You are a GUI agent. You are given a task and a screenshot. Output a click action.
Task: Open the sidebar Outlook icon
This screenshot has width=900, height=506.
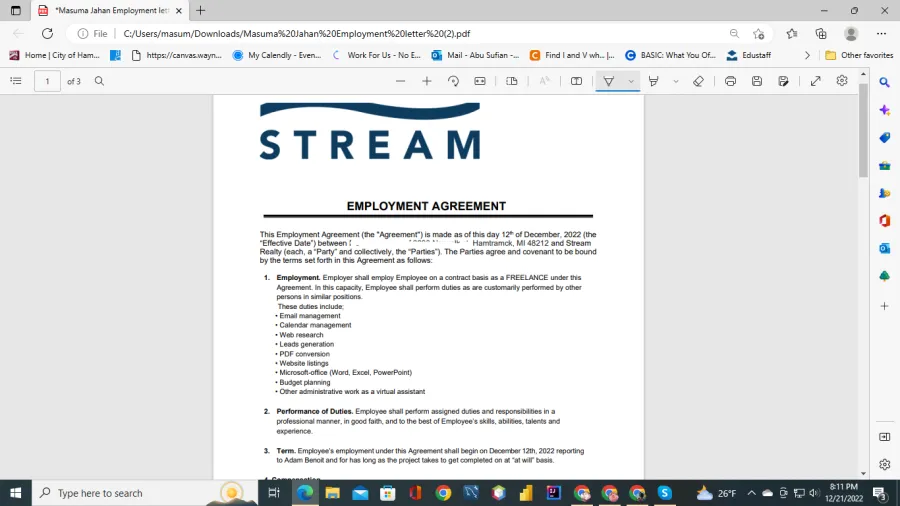(885, 248)
